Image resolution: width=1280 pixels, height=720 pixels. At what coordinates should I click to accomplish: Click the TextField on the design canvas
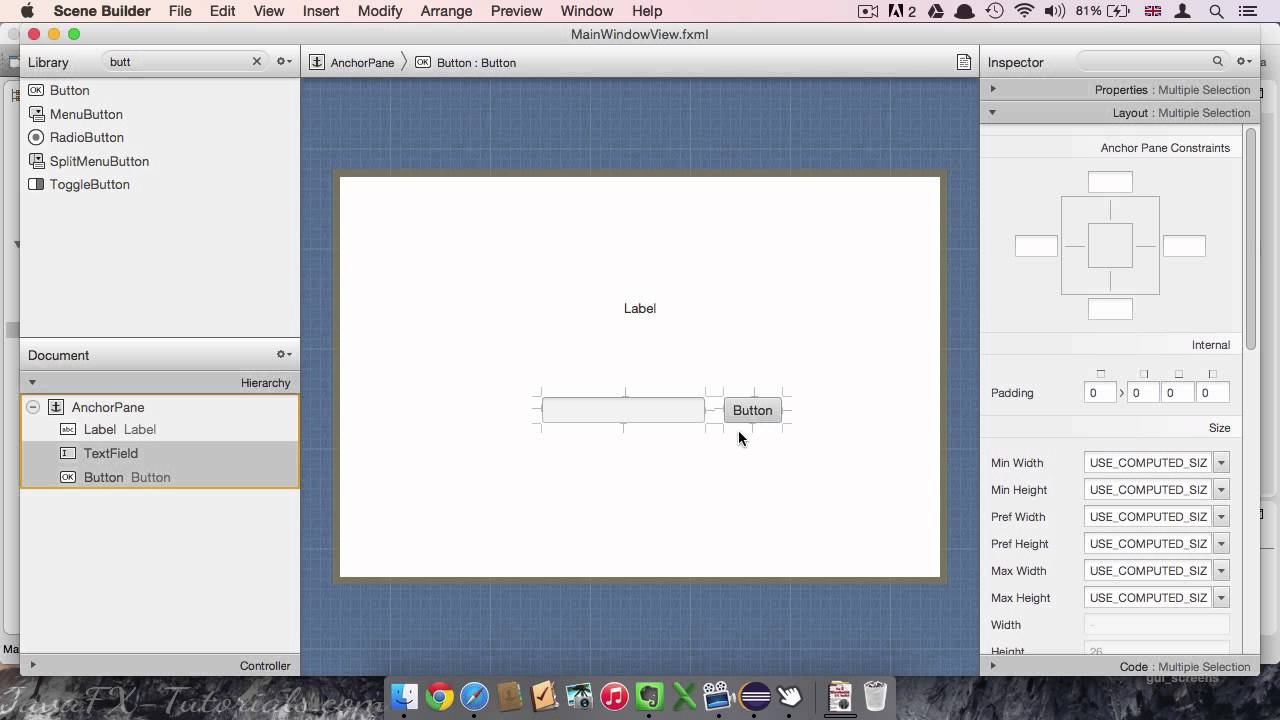click(x=623, y=410)
